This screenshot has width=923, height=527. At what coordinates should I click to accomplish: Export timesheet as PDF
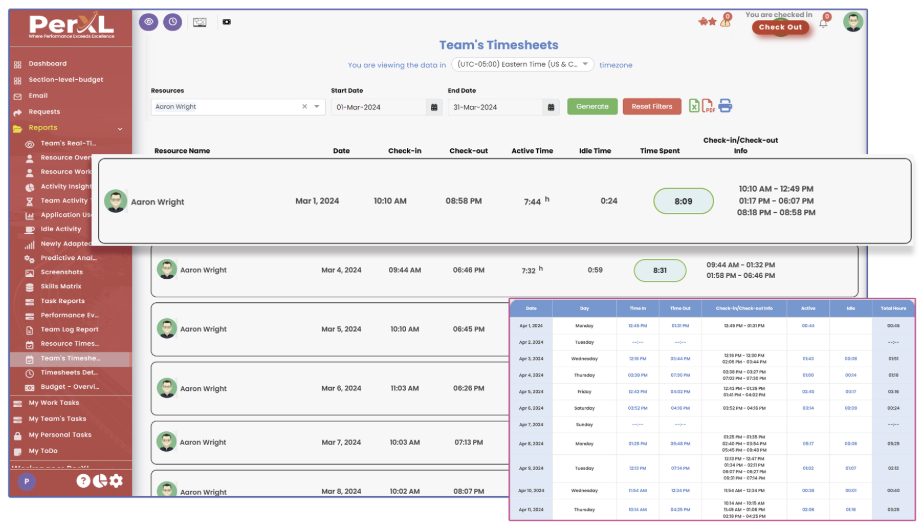click(x=708, y=106)
